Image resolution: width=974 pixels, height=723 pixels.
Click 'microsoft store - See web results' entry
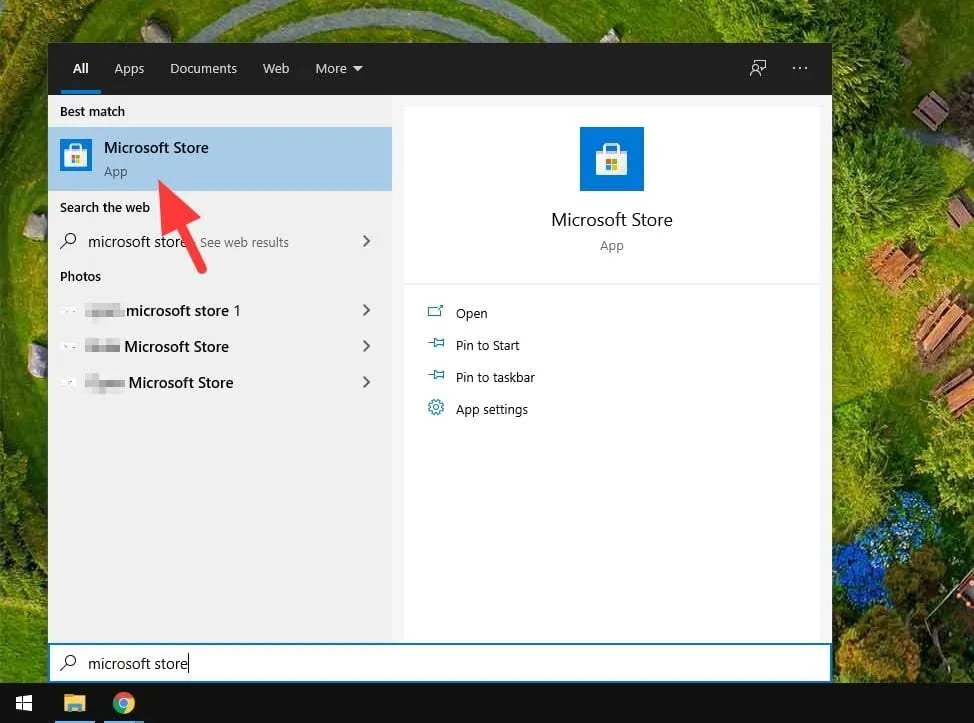coord(220,242)
